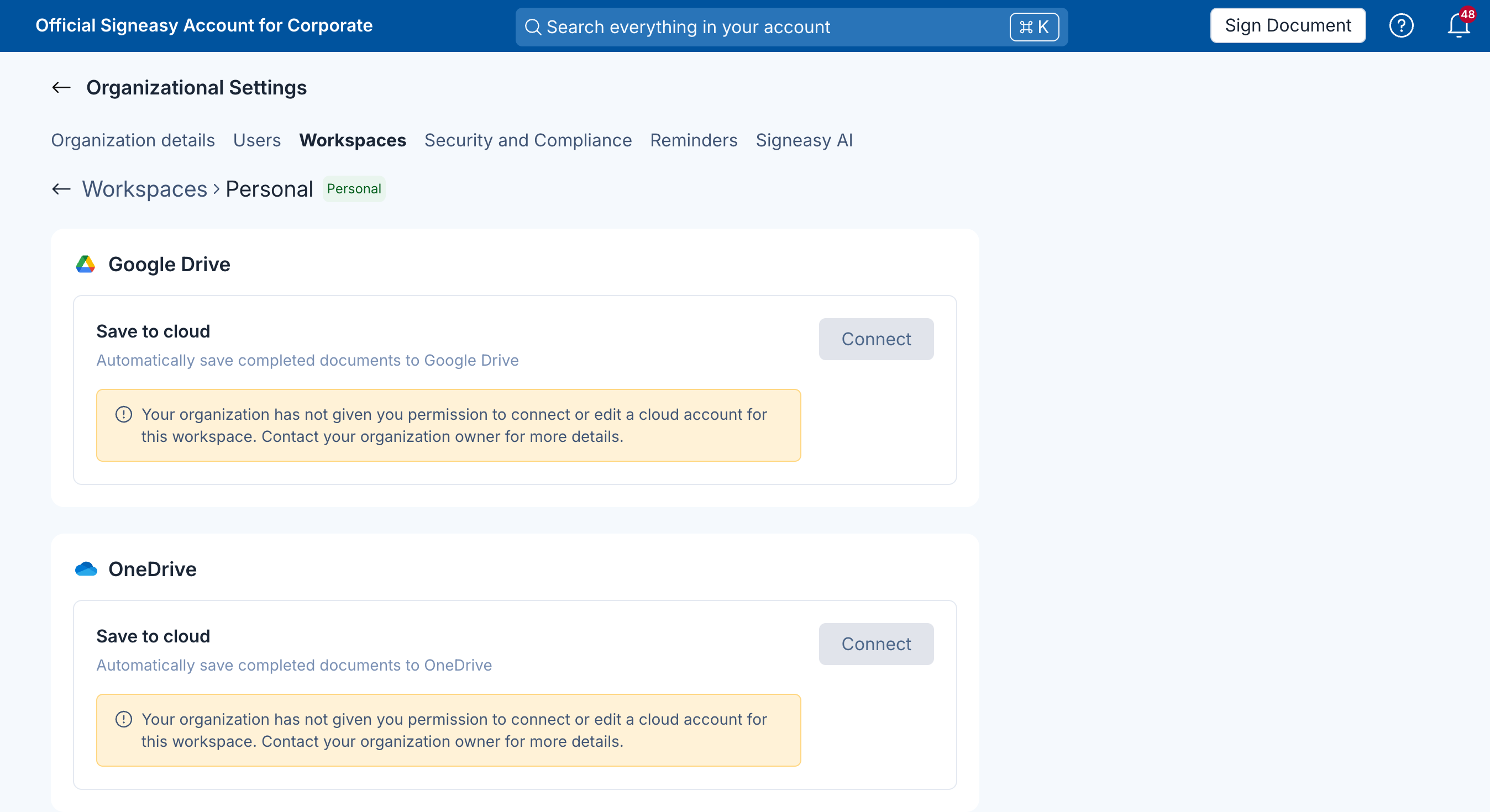Click the warning icon in OneDrive notice

click(124, 720)
